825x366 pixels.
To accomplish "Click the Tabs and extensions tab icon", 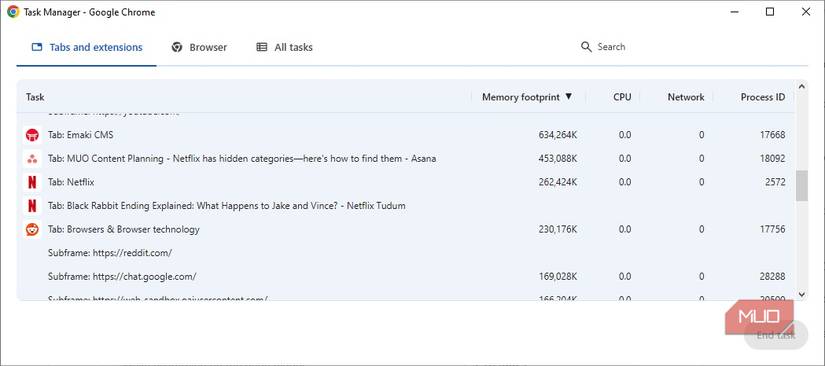I will click(x=37, y=47).
